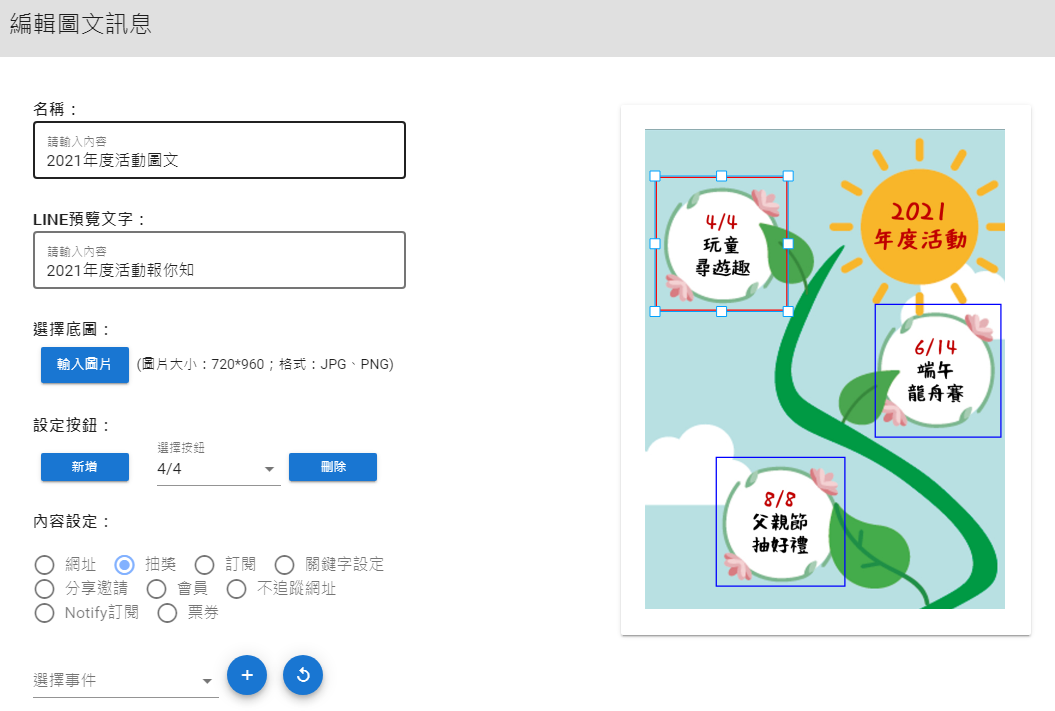Select the 6/14 端午龍舟賽 button region
The height and width of the screenshot is (711, 1055).
tap(937, 371)
